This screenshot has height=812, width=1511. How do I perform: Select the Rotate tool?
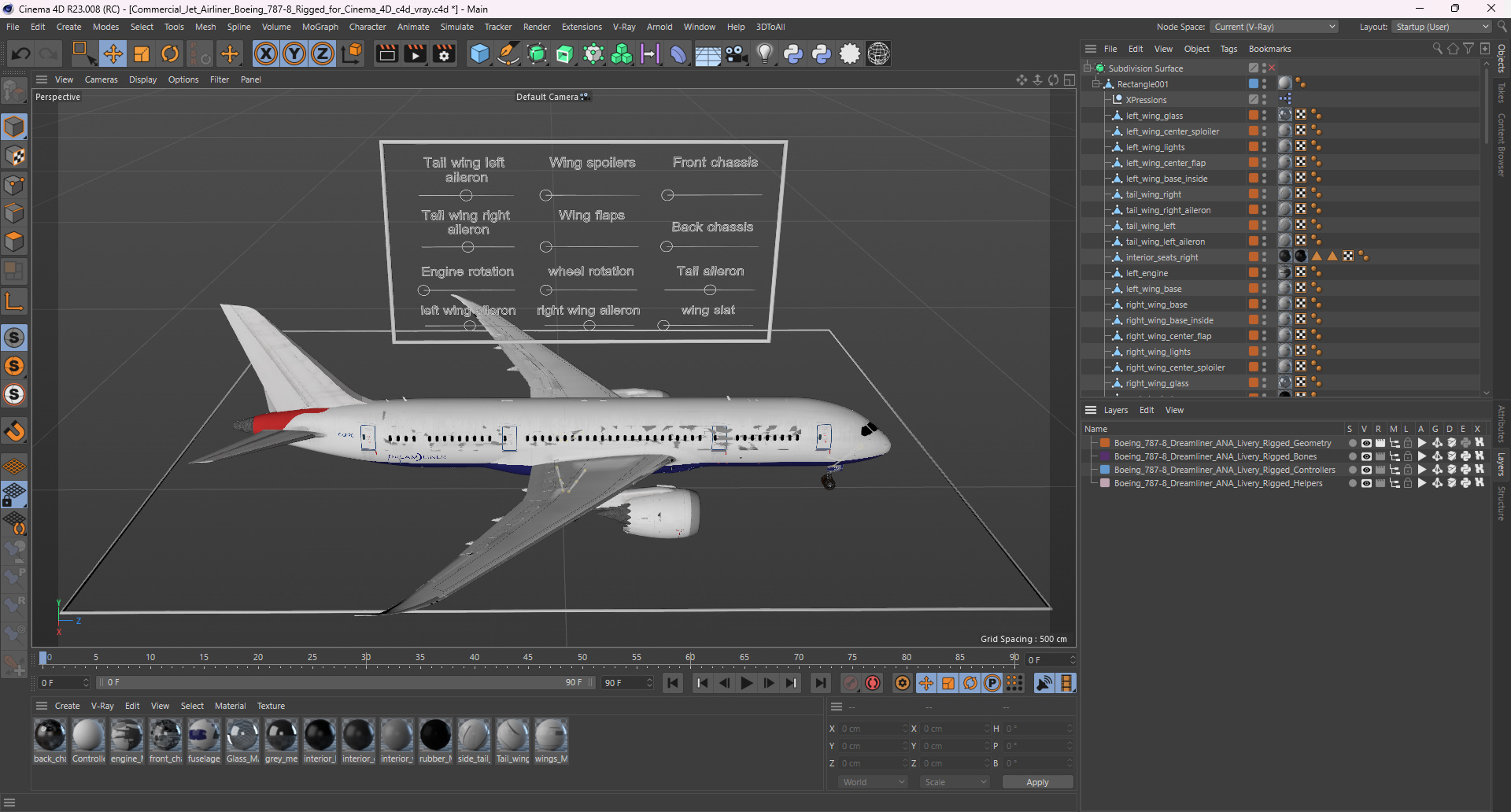[x=170, y=54]
